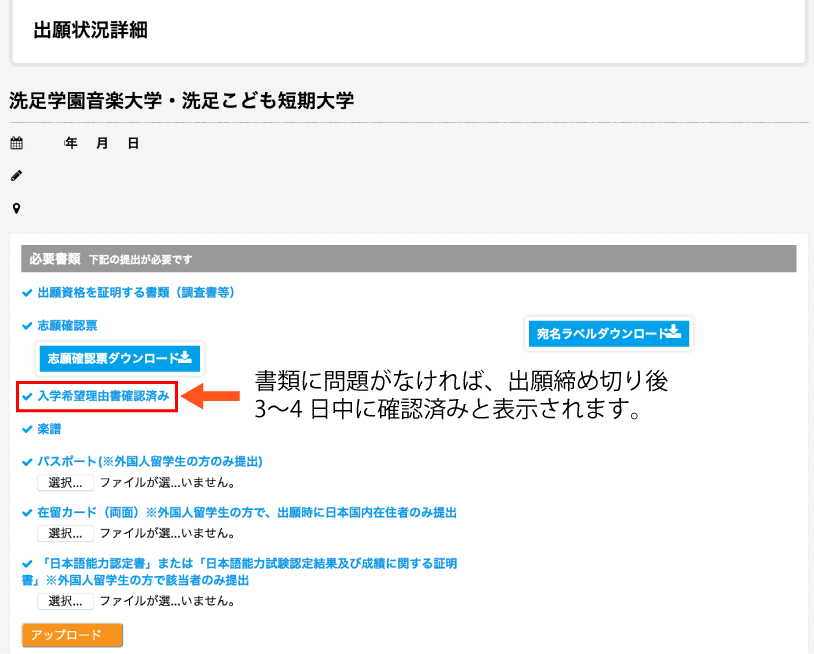
Task: Click checkmark icon beside 楽譜
Action: (x=28, y=429)
